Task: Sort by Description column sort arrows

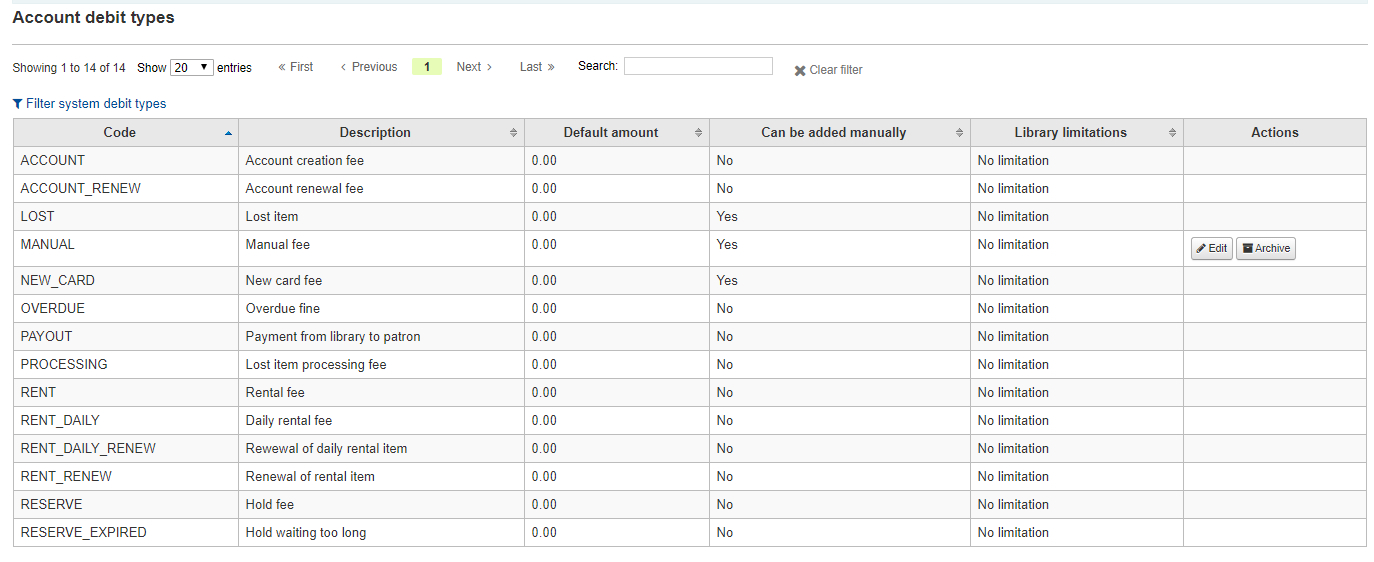Action: pyautogui.click(x=513, y=133)
